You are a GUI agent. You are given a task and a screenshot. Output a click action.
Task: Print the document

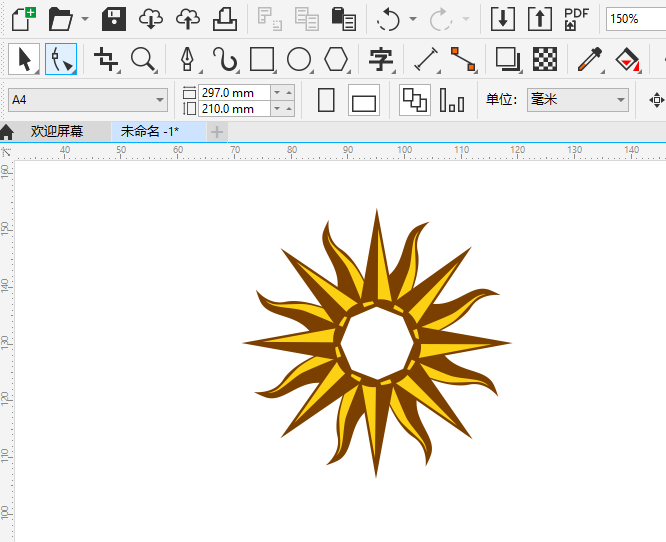(225, 19)
